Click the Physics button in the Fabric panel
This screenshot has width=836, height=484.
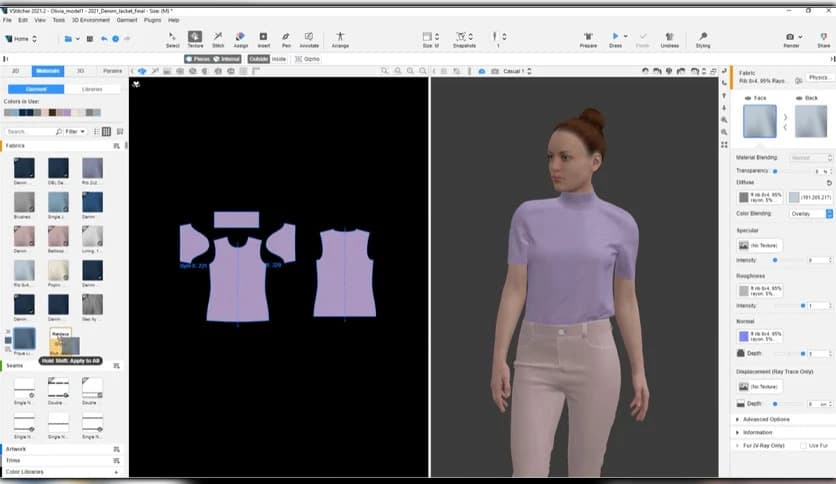click(819, 77)
